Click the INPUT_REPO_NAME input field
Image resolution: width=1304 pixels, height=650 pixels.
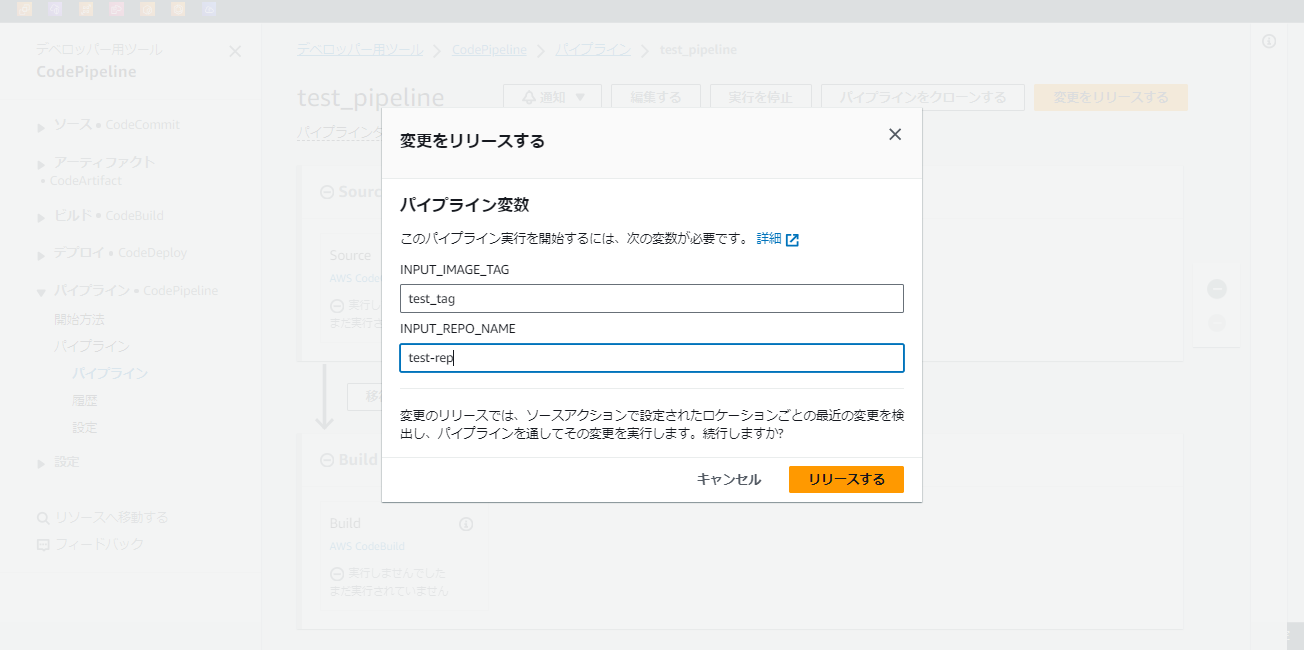coord(652,358)
